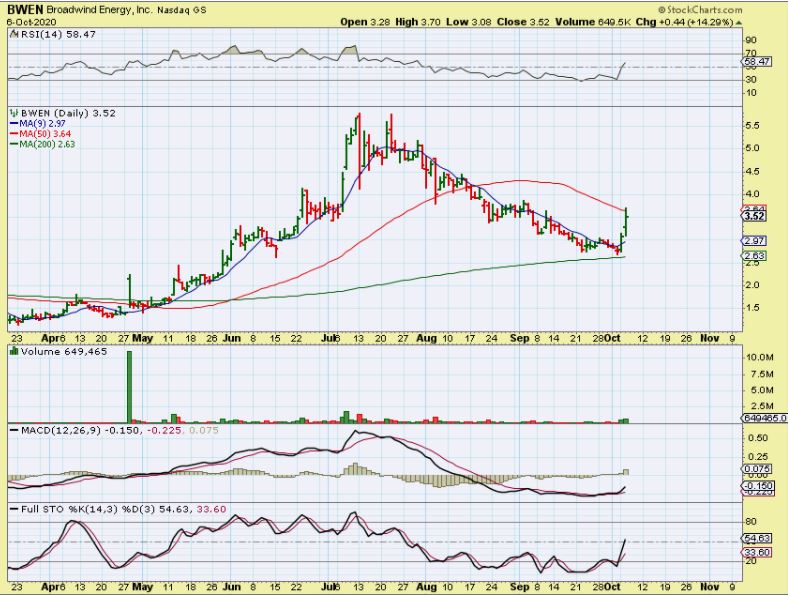Click the 58.47 RSI value tag
The width and height of the screenshot is (788, 595).
coord(756,61)
